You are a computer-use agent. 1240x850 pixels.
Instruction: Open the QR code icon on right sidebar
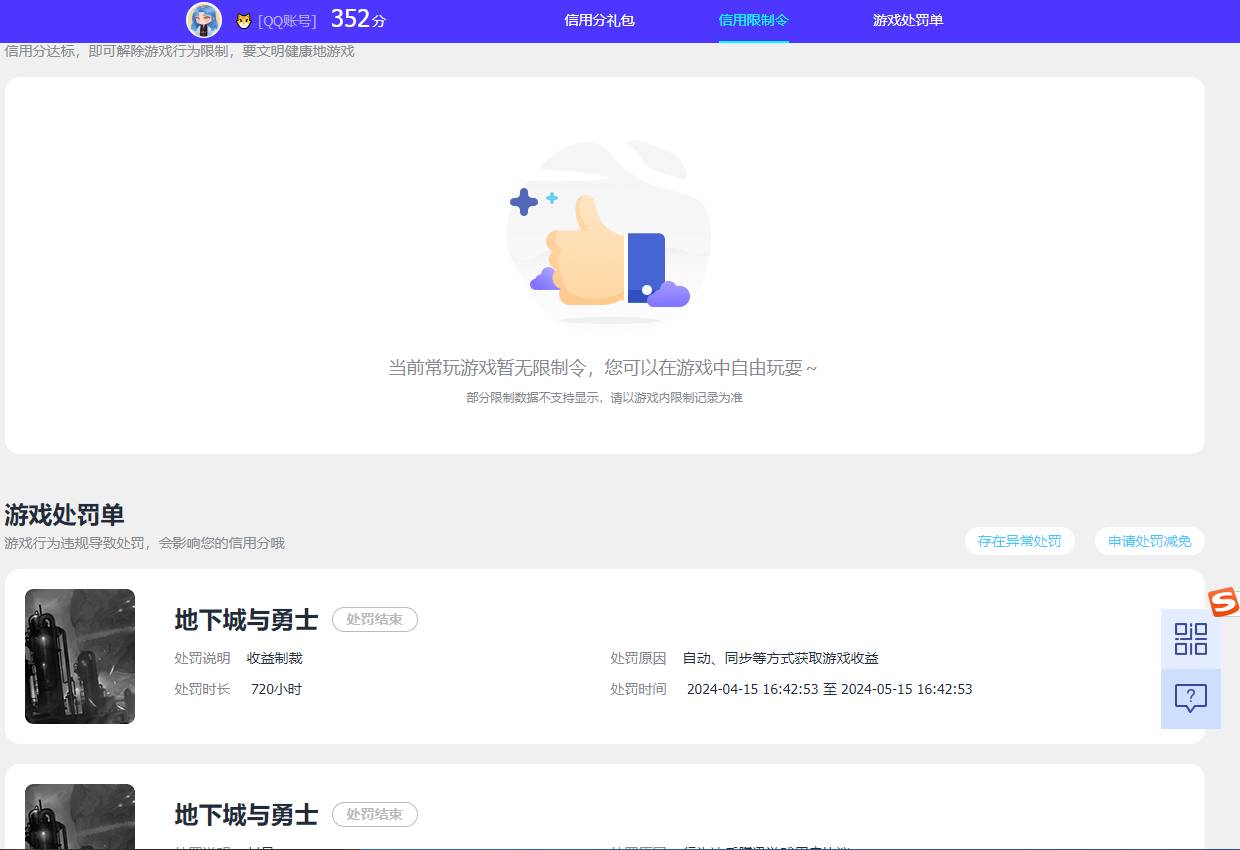click(1191, 638)
